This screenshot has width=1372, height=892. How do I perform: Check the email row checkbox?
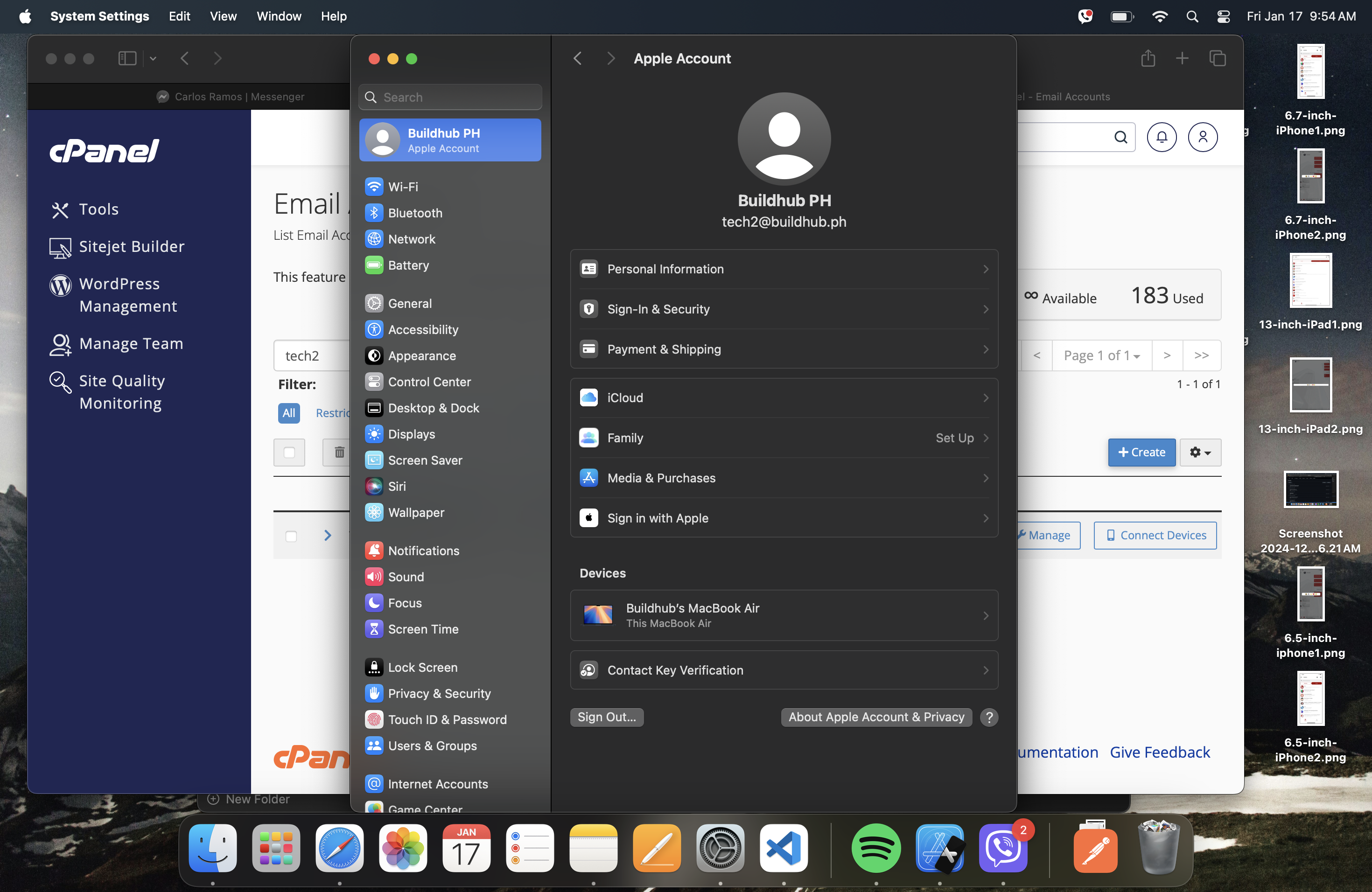coord(291,536)
